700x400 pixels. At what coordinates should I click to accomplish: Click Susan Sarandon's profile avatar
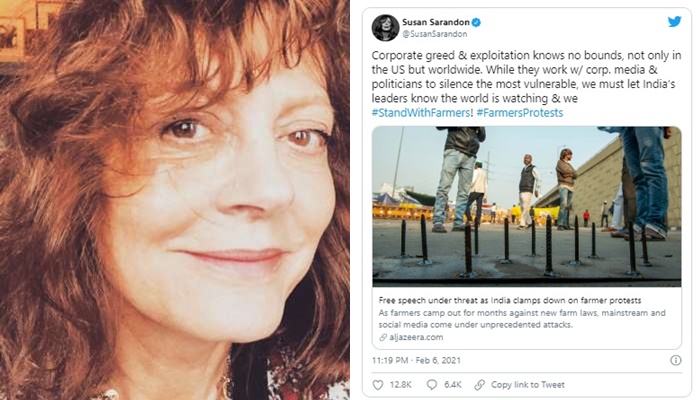click(385, 27)
